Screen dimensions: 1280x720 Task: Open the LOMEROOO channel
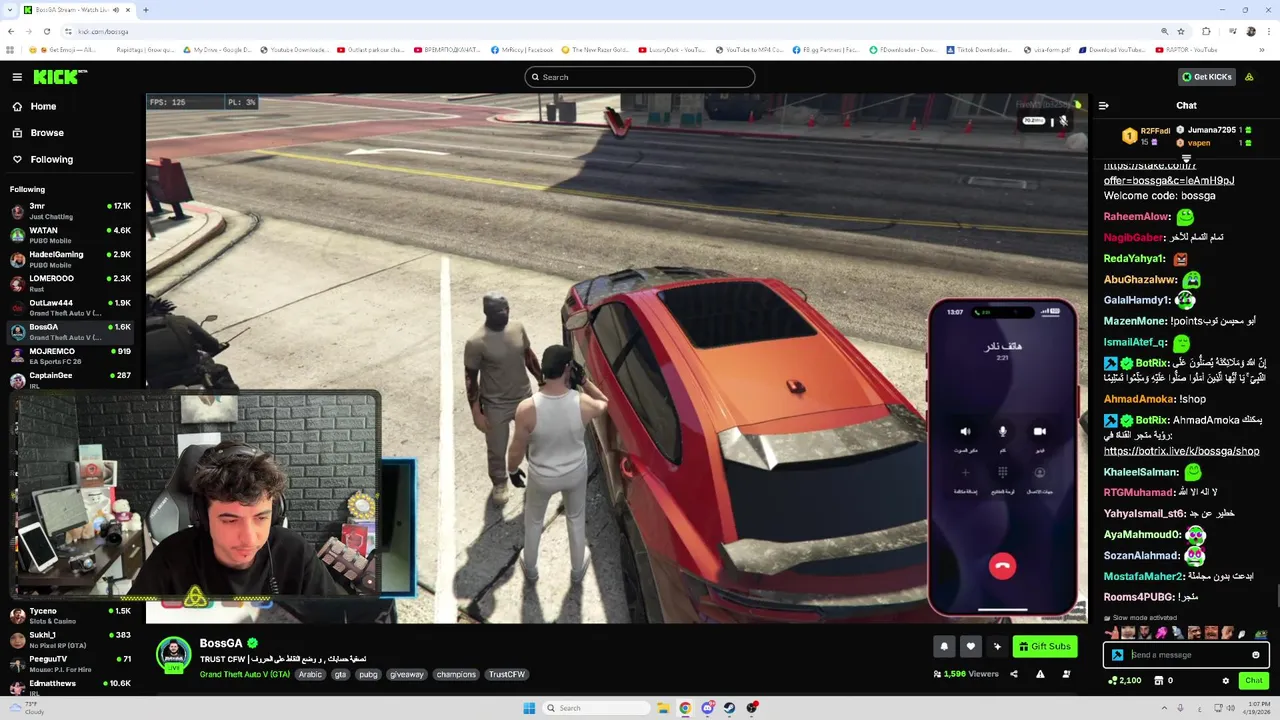pos(70,283)
